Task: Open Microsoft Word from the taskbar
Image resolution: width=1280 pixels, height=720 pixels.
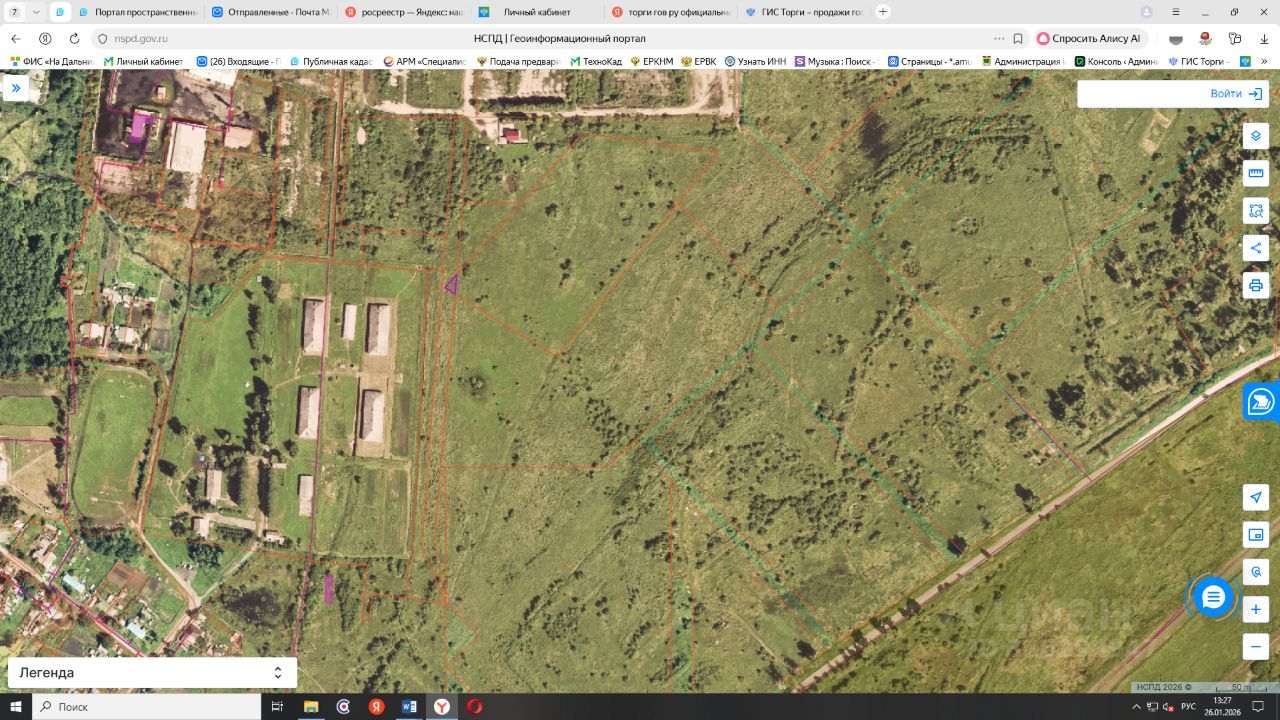Action: 409,706
